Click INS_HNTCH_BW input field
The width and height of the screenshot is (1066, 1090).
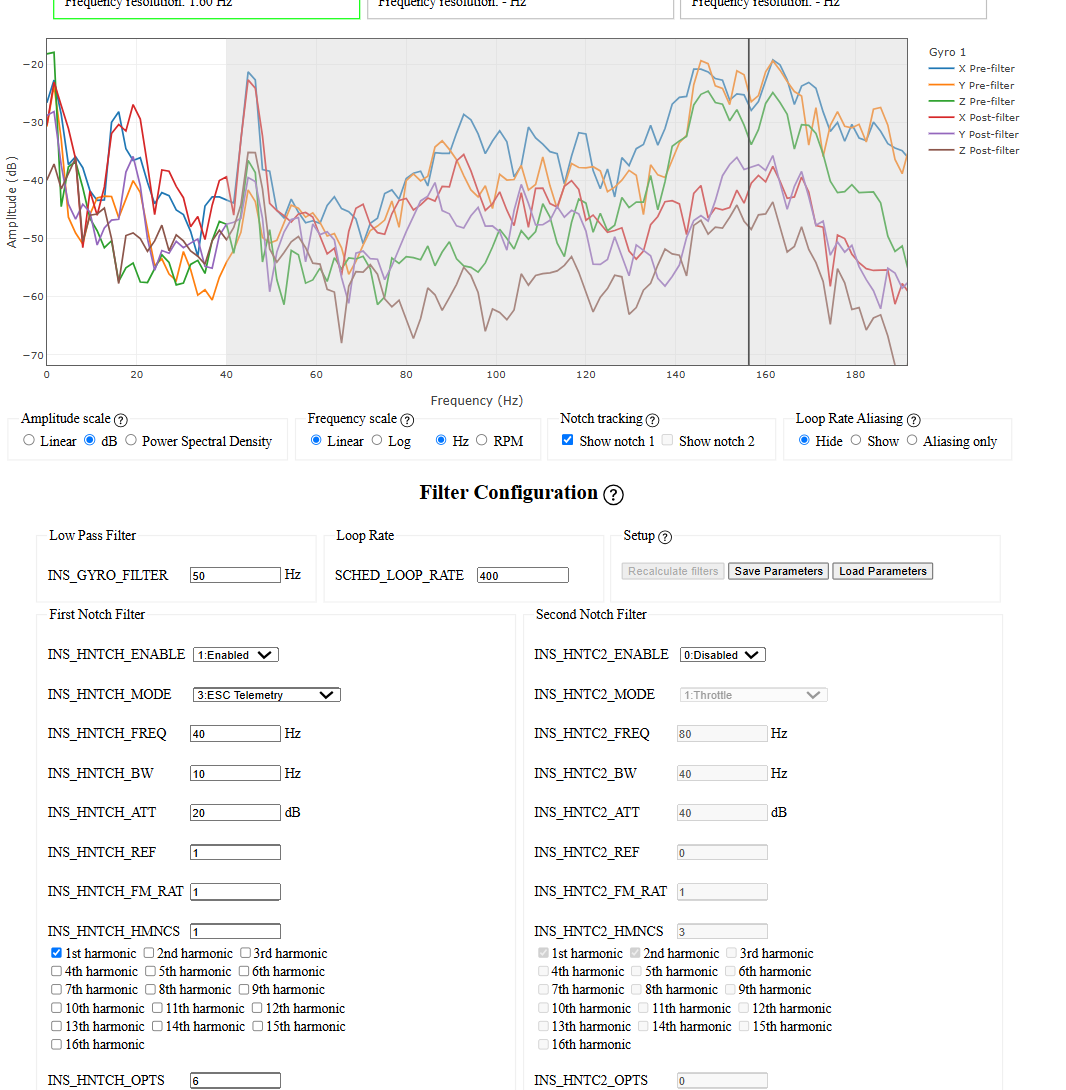coord(235,773)
